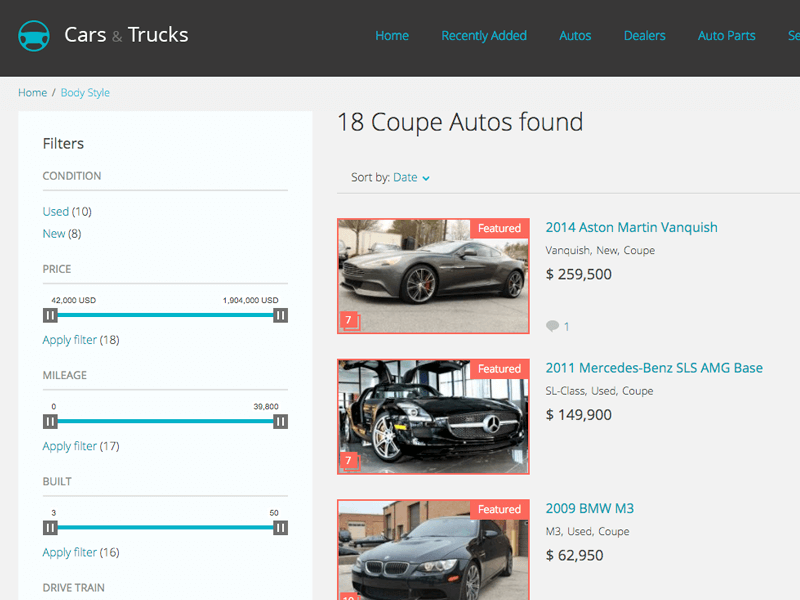Open 2011 Mercedes-Benz SLS AMG Base listing
Image resolution: width=800 pixels, height=600 pixels.
point(654,368)
